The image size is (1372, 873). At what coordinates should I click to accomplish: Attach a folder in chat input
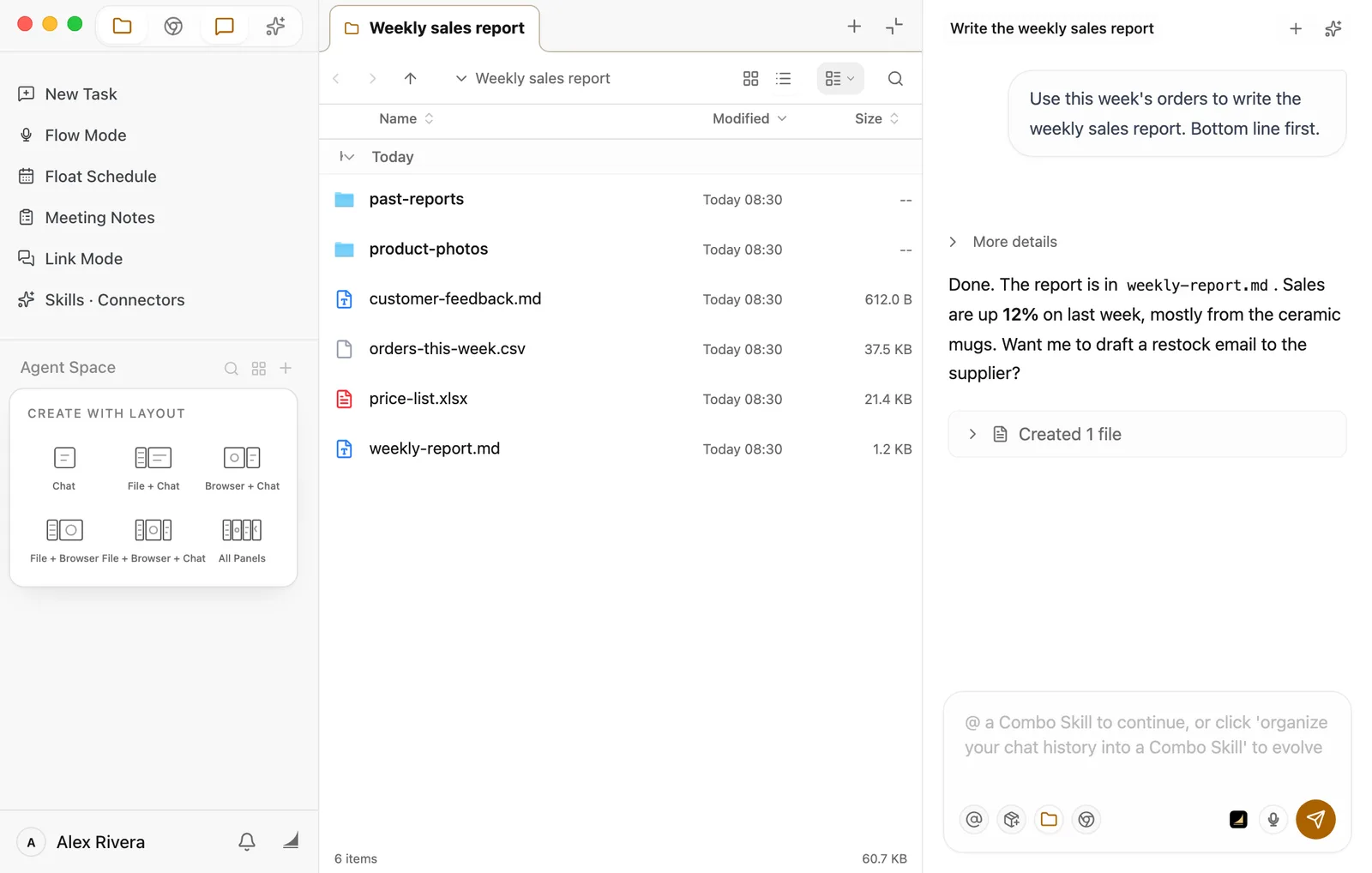click(1049, 819)
